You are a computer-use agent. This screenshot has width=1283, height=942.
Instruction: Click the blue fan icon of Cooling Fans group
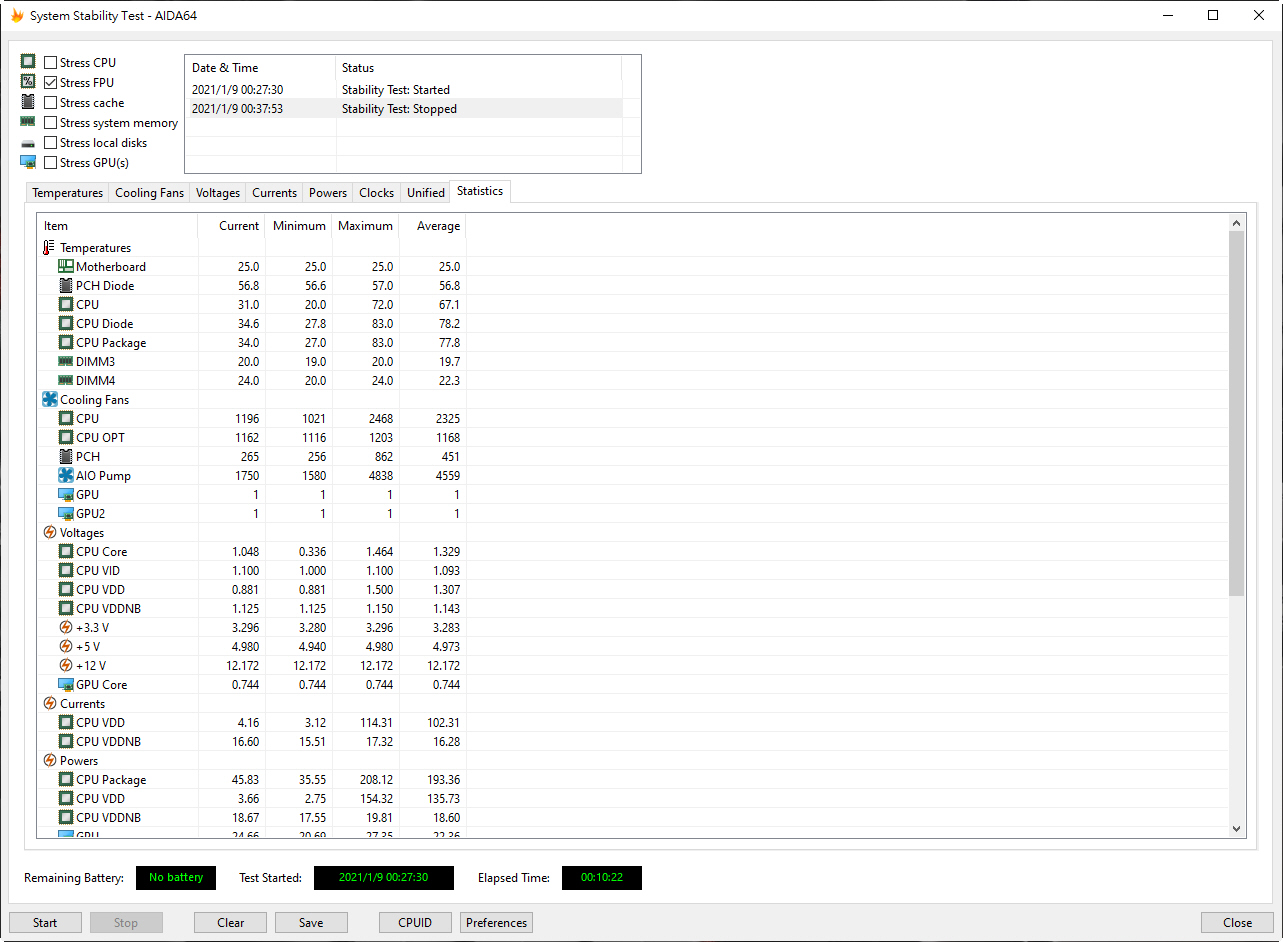tap(50, 399)
